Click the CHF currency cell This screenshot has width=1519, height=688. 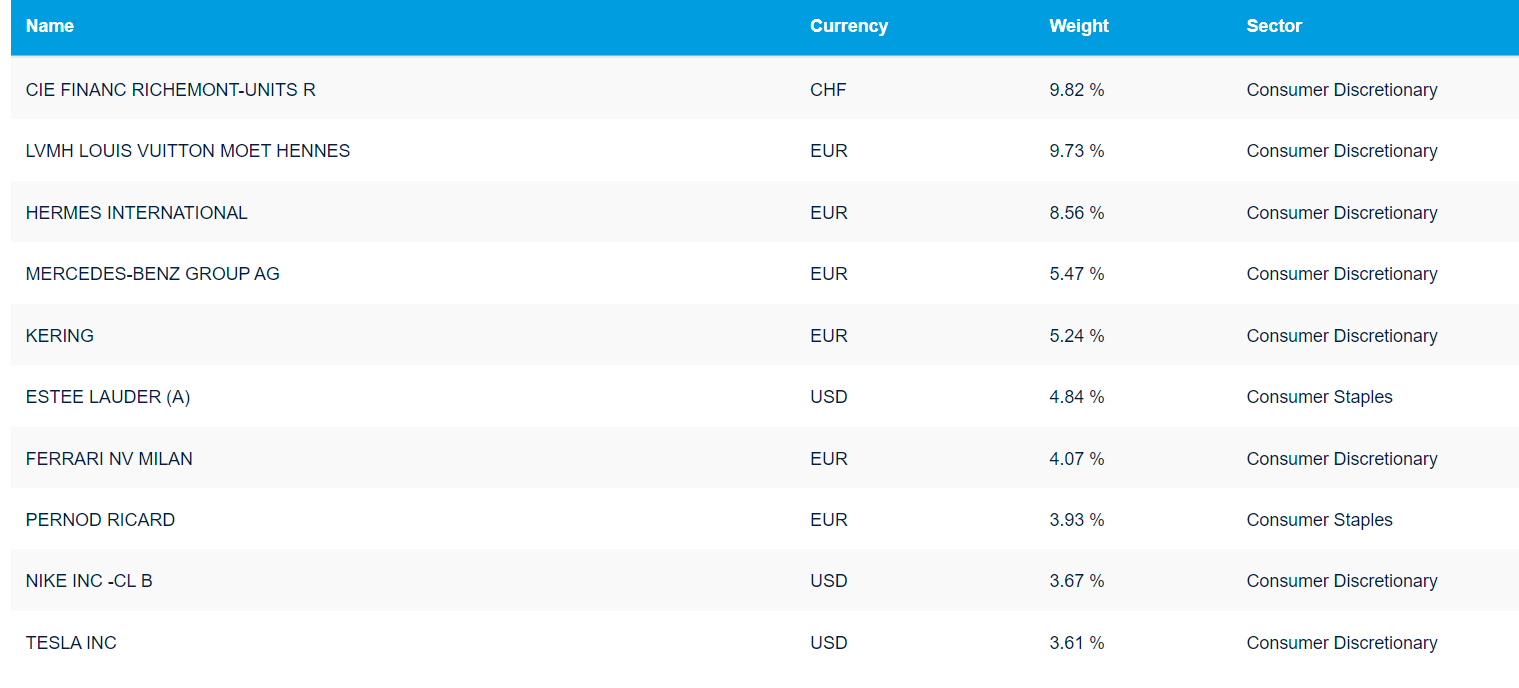(x=828, y=90)
